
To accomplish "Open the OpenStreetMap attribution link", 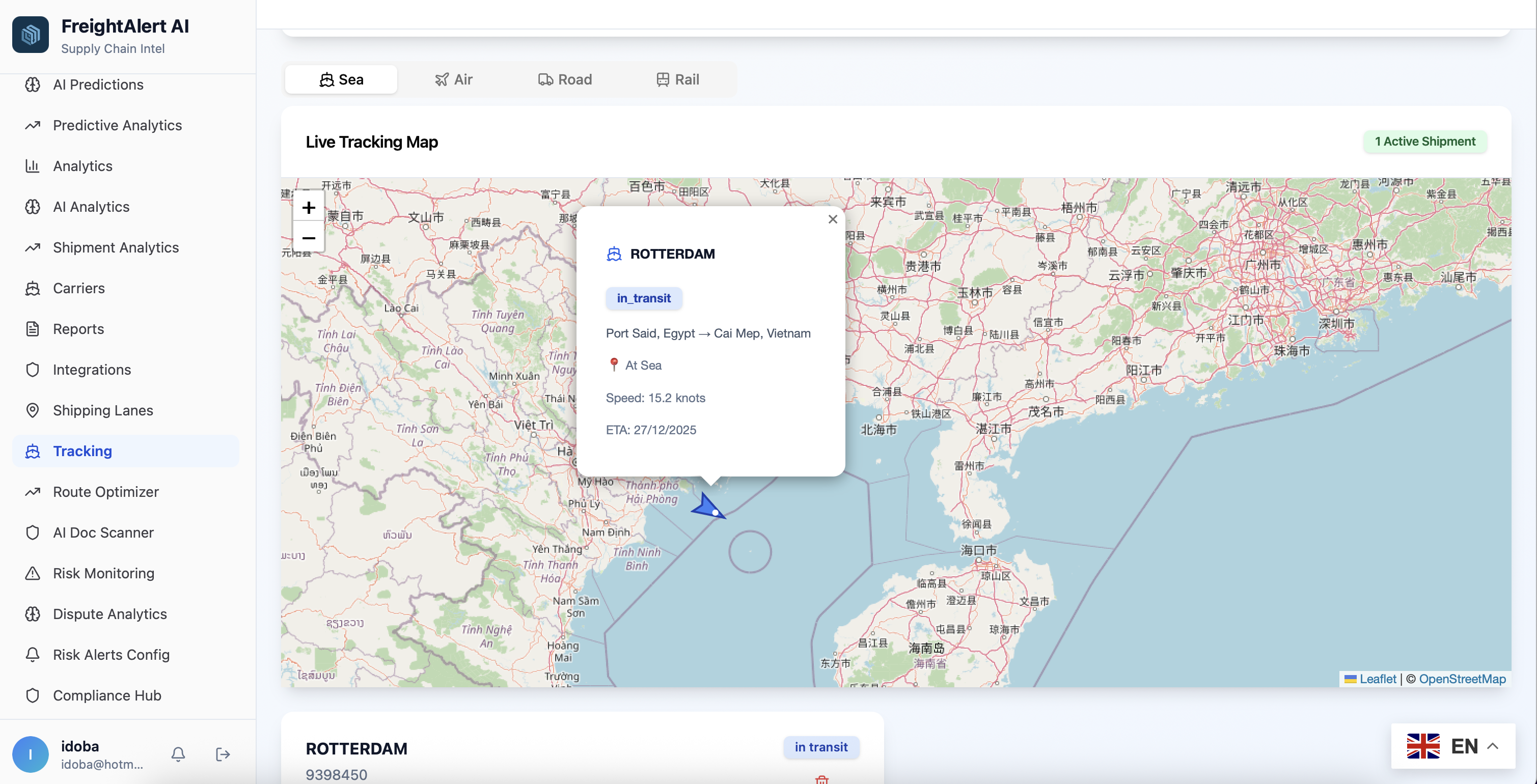I will point(1462,679).
